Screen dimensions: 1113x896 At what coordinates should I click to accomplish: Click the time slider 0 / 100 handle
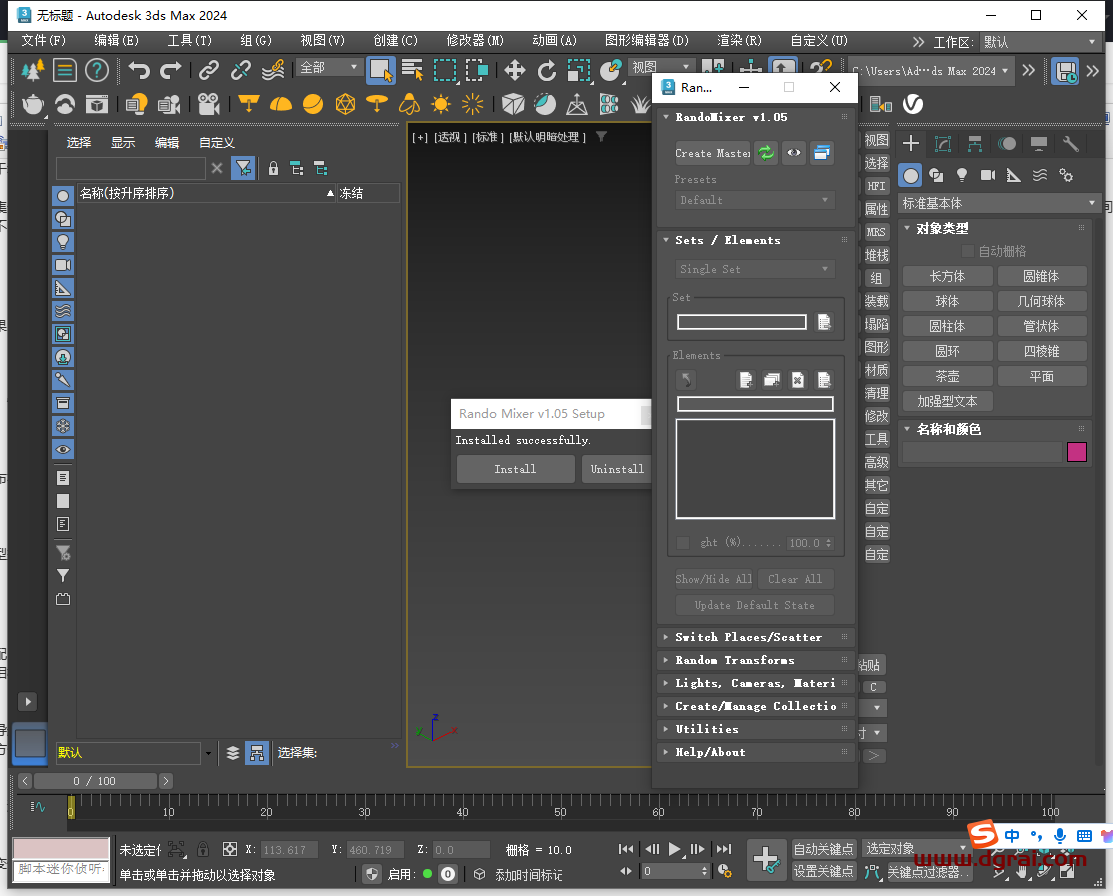point(95,781)
